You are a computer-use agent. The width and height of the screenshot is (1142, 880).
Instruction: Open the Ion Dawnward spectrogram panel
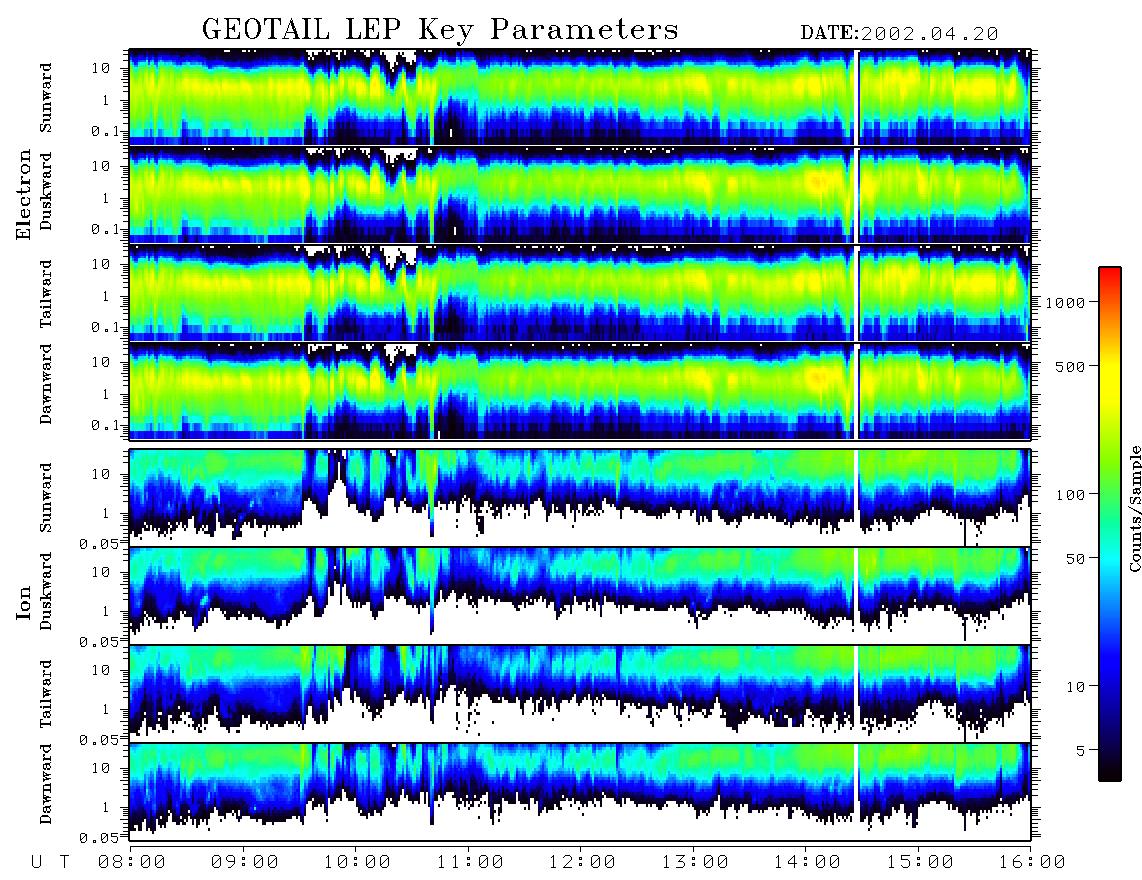pos(580,792)
